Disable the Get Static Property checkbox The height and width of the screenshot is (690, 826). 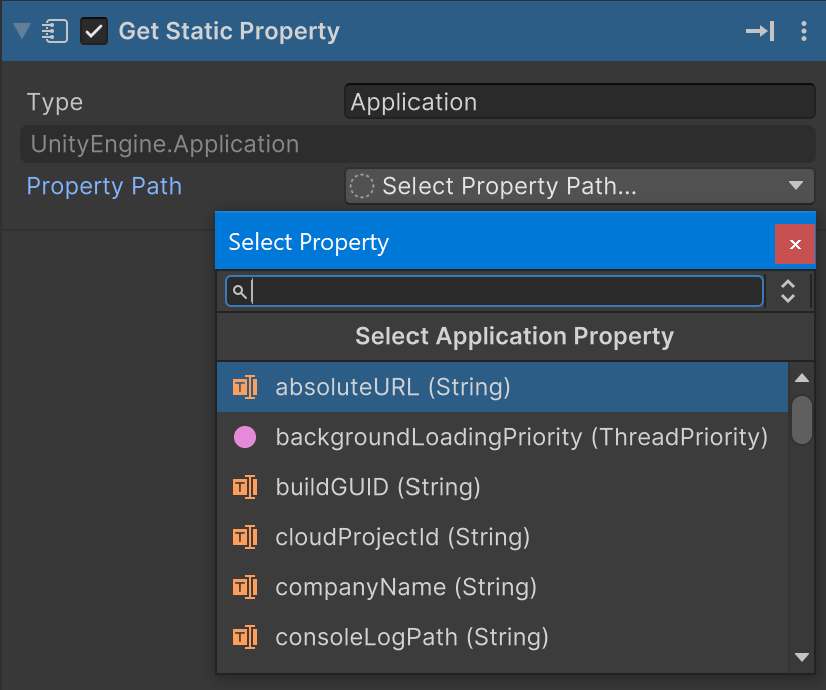tap(94, 31)
